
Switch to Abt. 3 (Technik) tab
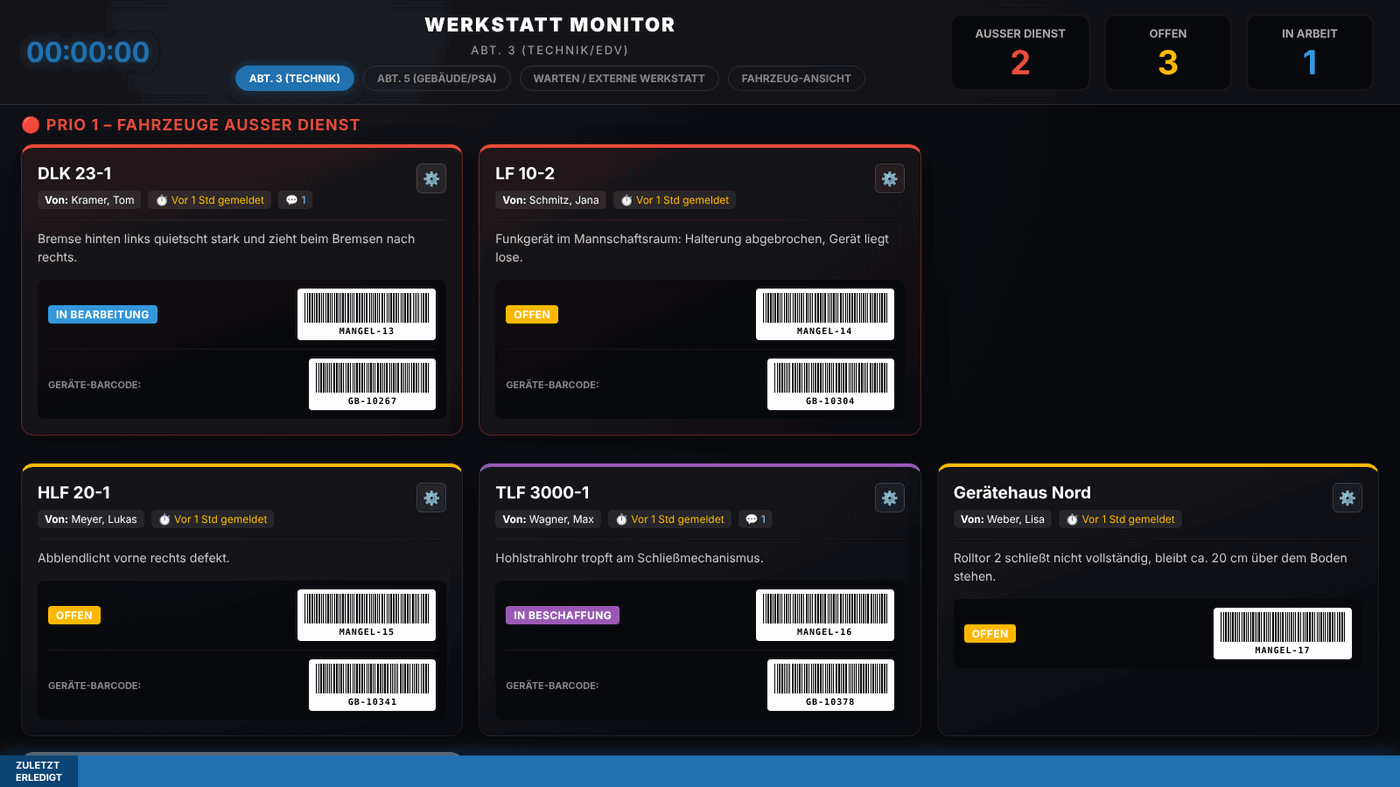(x=295, y=78)
